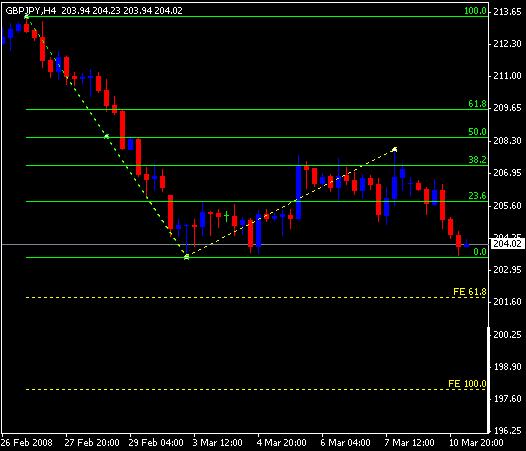
Task: Click the FE 100.0 yellow dashed line
Action: (x=256, y=390)
